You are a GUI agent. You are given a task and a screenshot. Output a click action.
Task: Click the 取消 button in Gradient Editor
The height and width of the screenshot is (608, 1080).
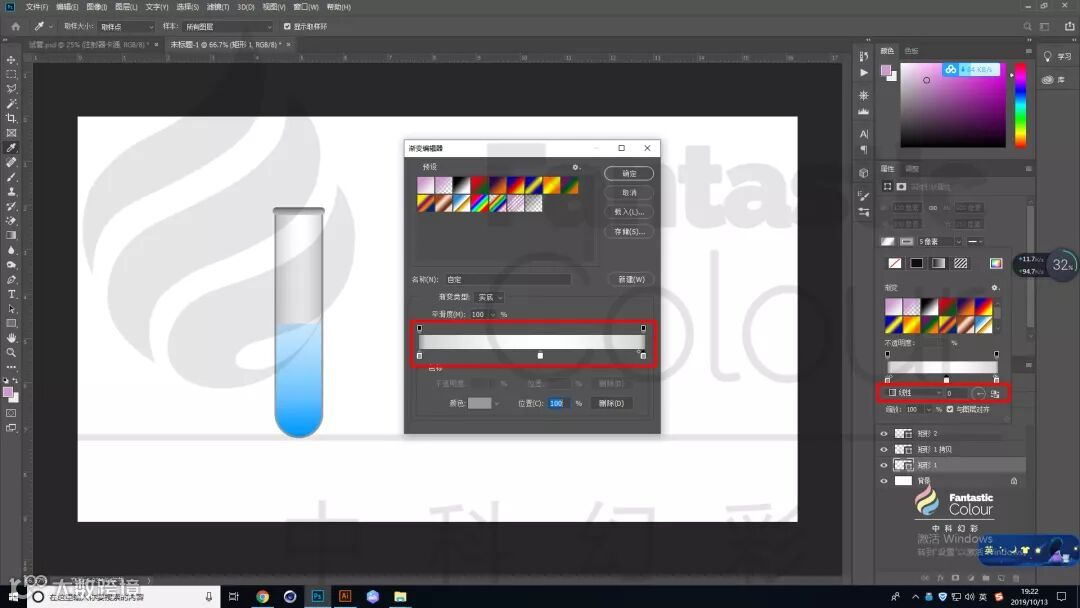pos(629,193)
